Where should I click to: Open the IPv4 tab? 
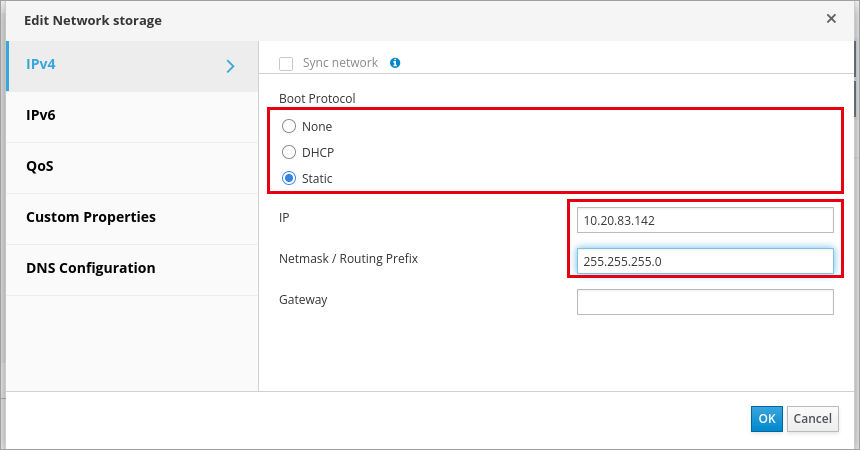click(x=132, y=66)
